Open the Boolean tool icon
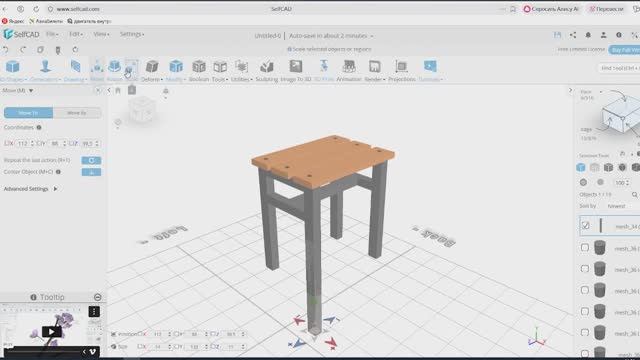640x360 pixels. [x=199, y=66]
